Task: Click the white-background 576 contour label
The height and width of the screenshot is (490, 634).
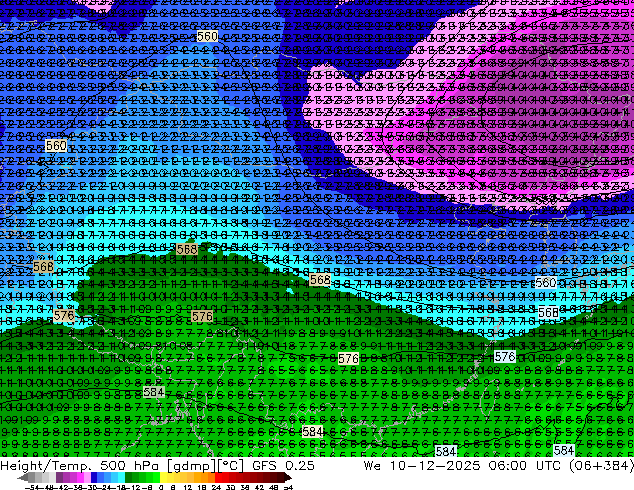Action: (505, 356)
